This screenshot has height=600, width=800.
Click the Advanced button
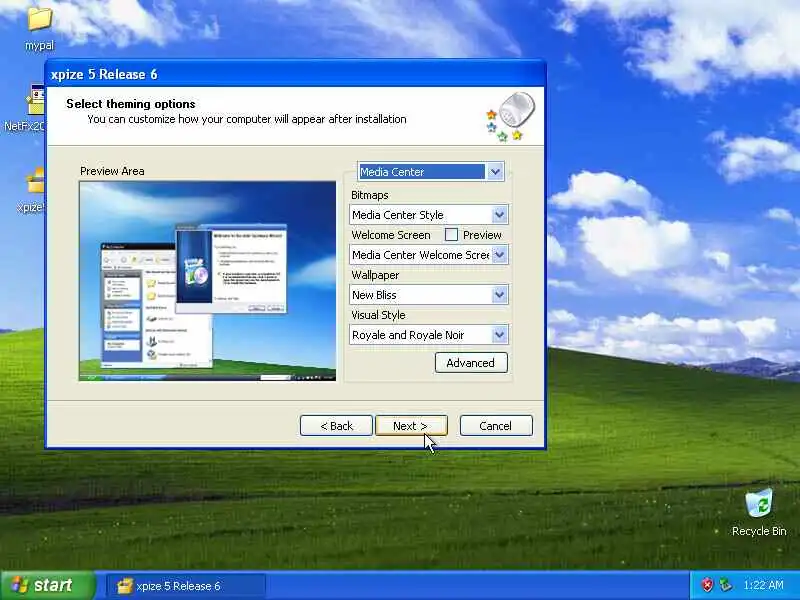(x=471, y=363)
